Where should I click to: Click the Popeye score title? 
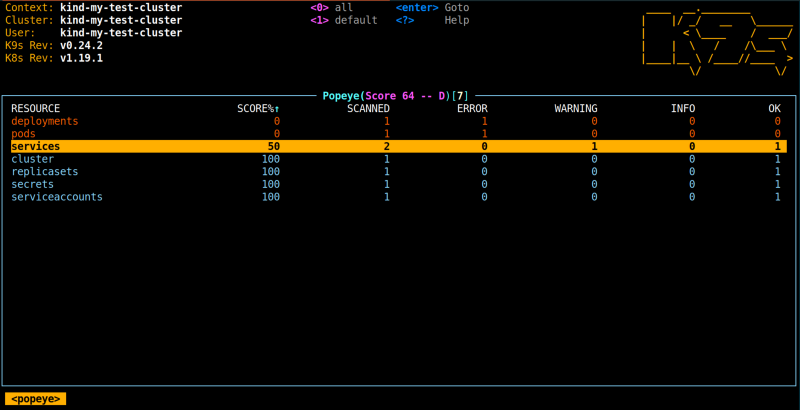coord(395,95)
